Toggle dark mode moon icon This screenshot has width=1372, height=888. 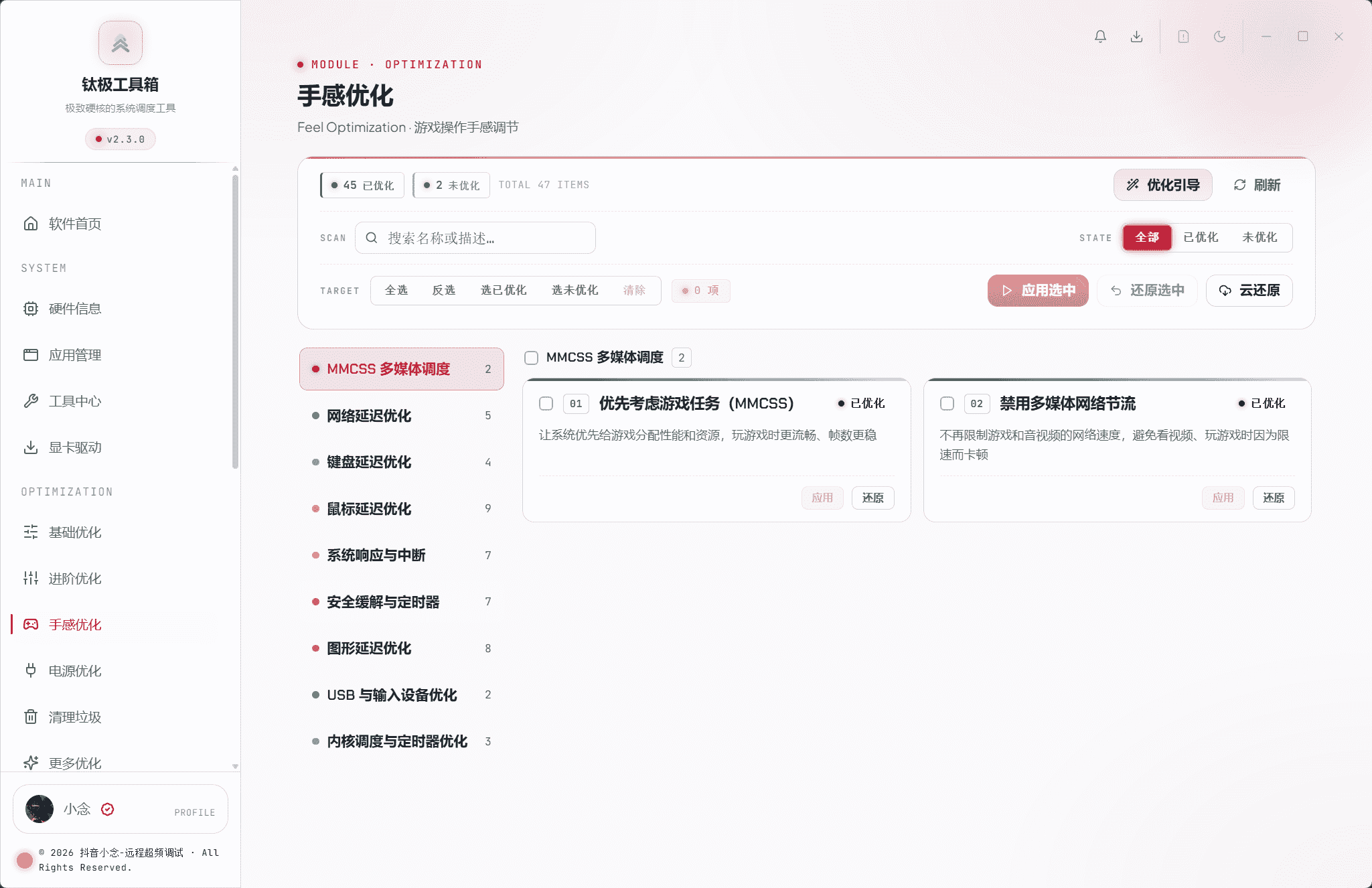coord(1219,37)
